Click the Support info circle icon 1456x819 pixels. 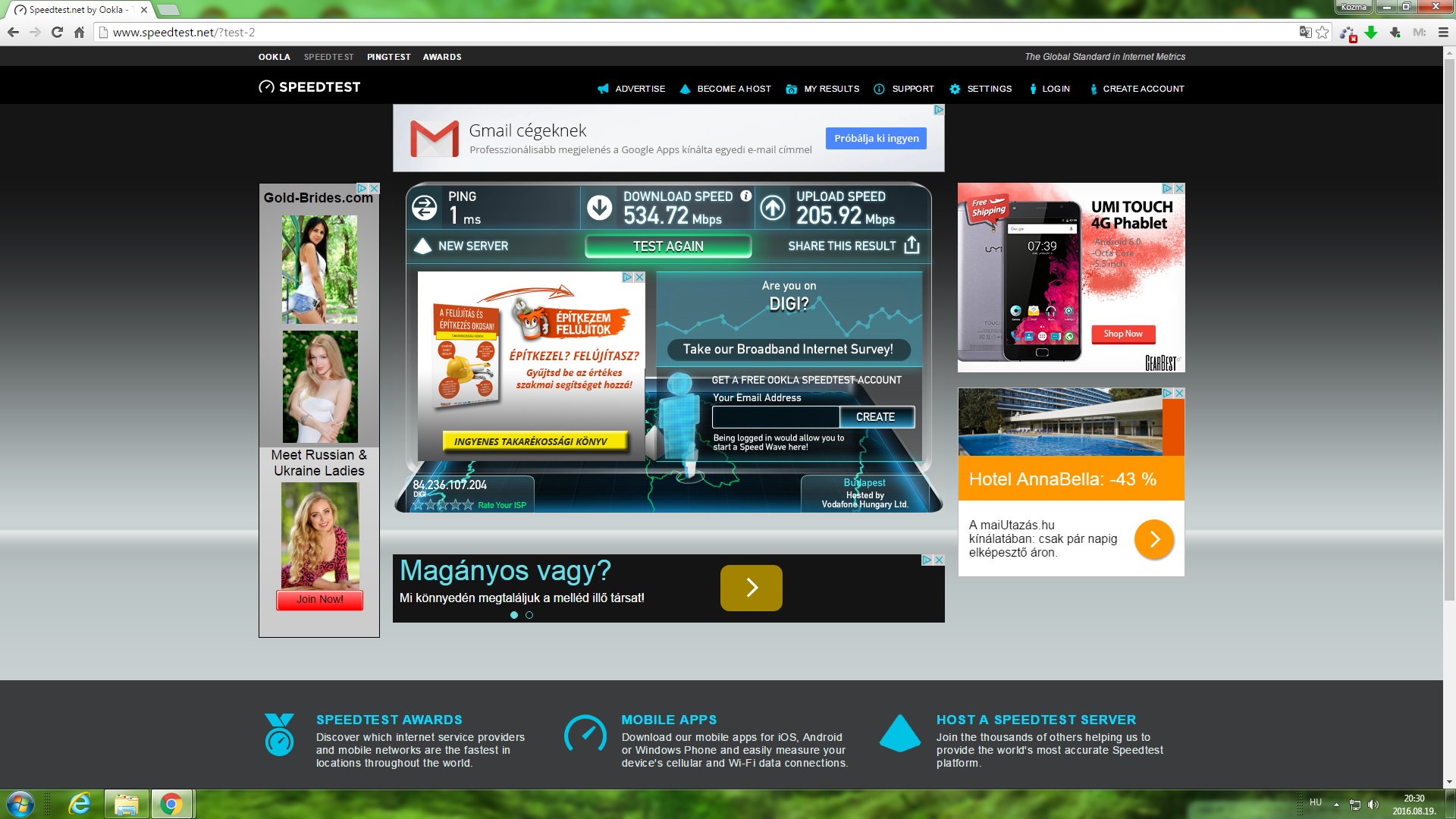tap(879, 89)
